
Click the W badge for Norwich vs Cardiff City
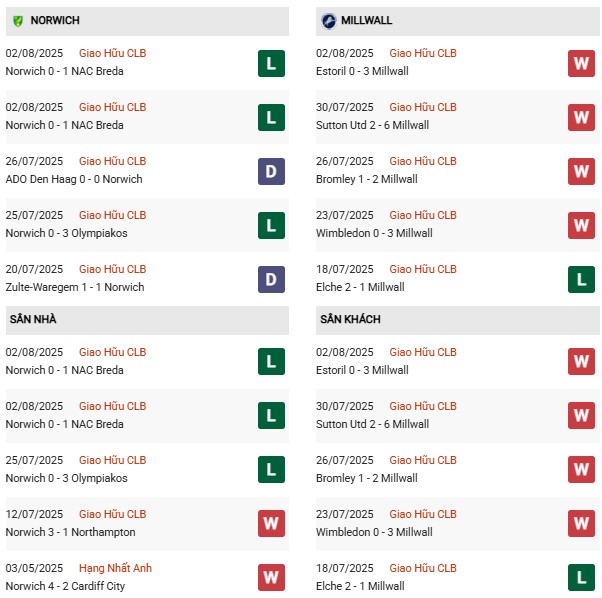tap(271, 578)
